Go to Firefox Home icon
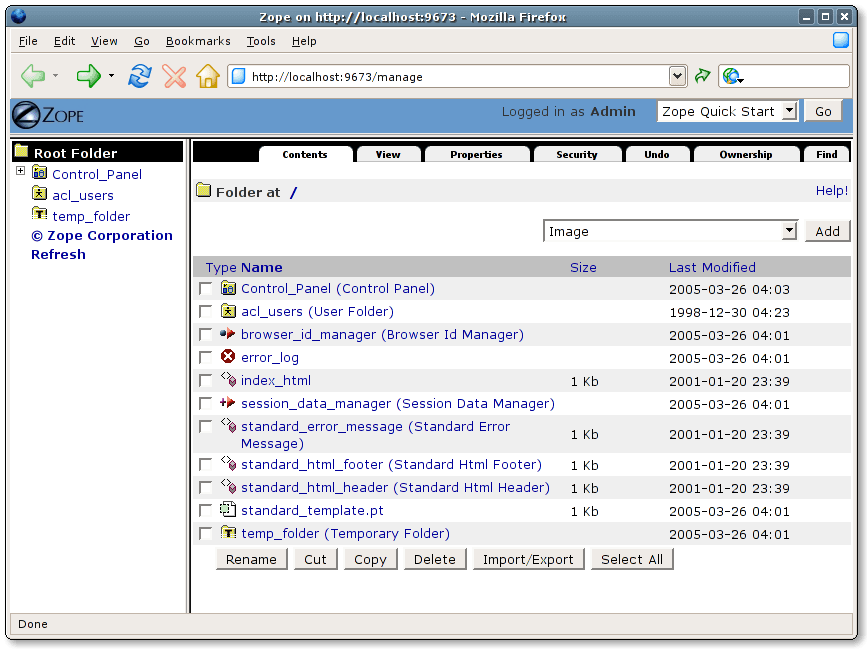The image size is (867, 649). [x=208, y=76]
